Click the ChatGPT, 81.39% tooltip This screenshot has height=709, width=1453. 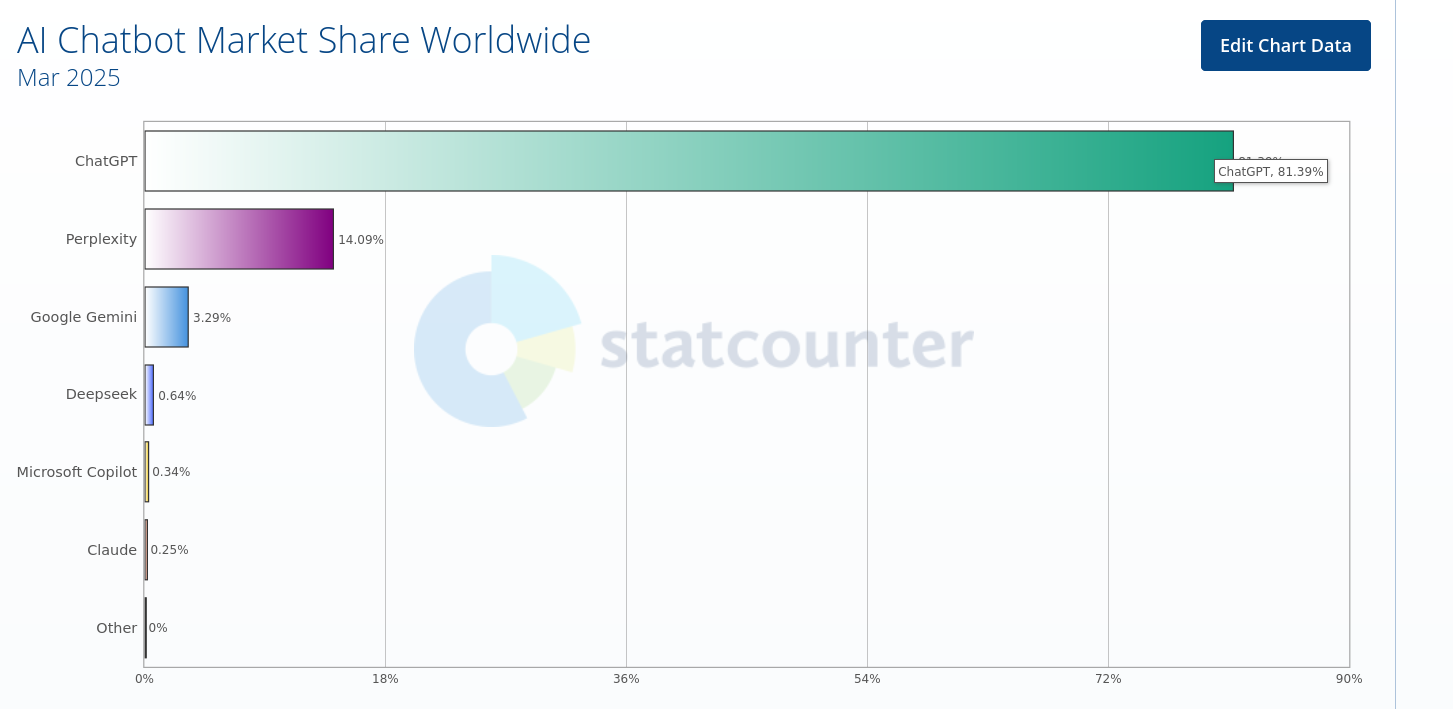[x=1271, y=171]
